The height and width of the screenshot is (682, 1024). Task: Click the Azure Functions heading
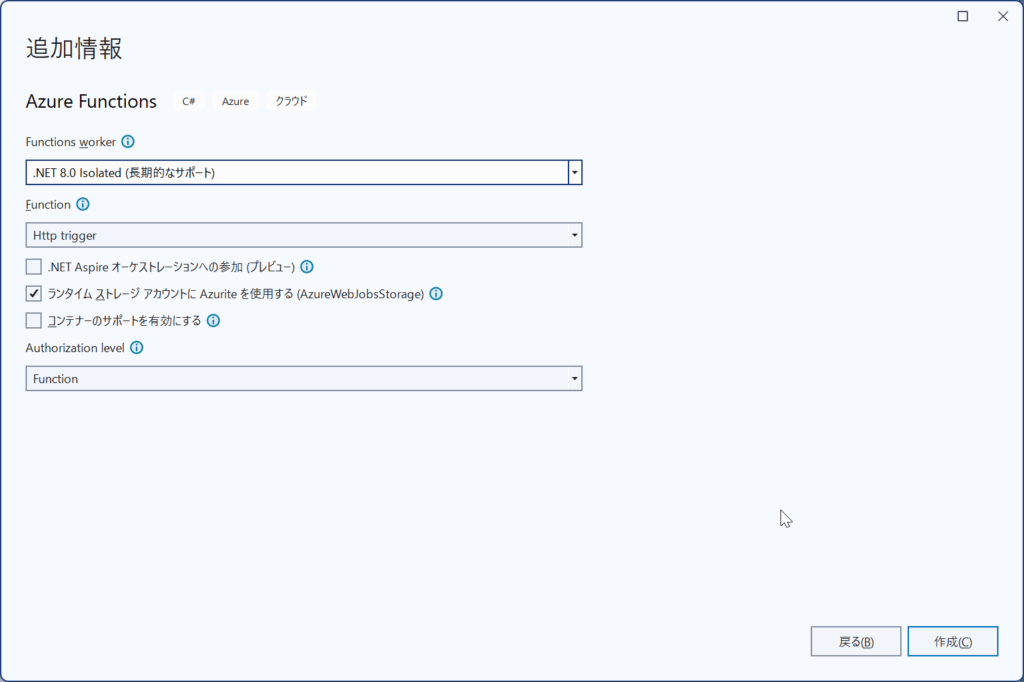pyautogui.click(x=91, y=101)
